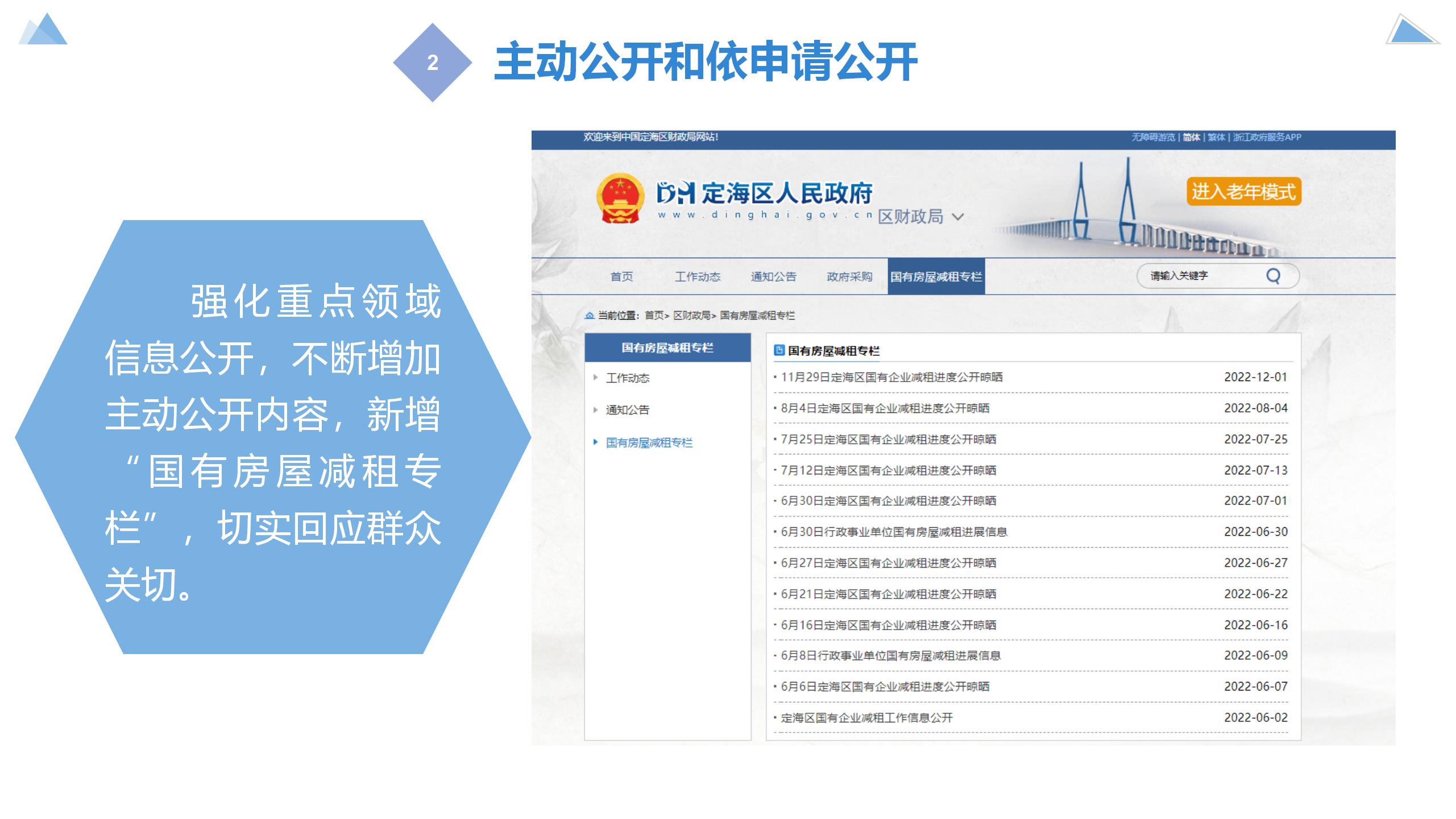Click the DH Dinghai government logo
The image size is (1456, 819).
(675, 193)
